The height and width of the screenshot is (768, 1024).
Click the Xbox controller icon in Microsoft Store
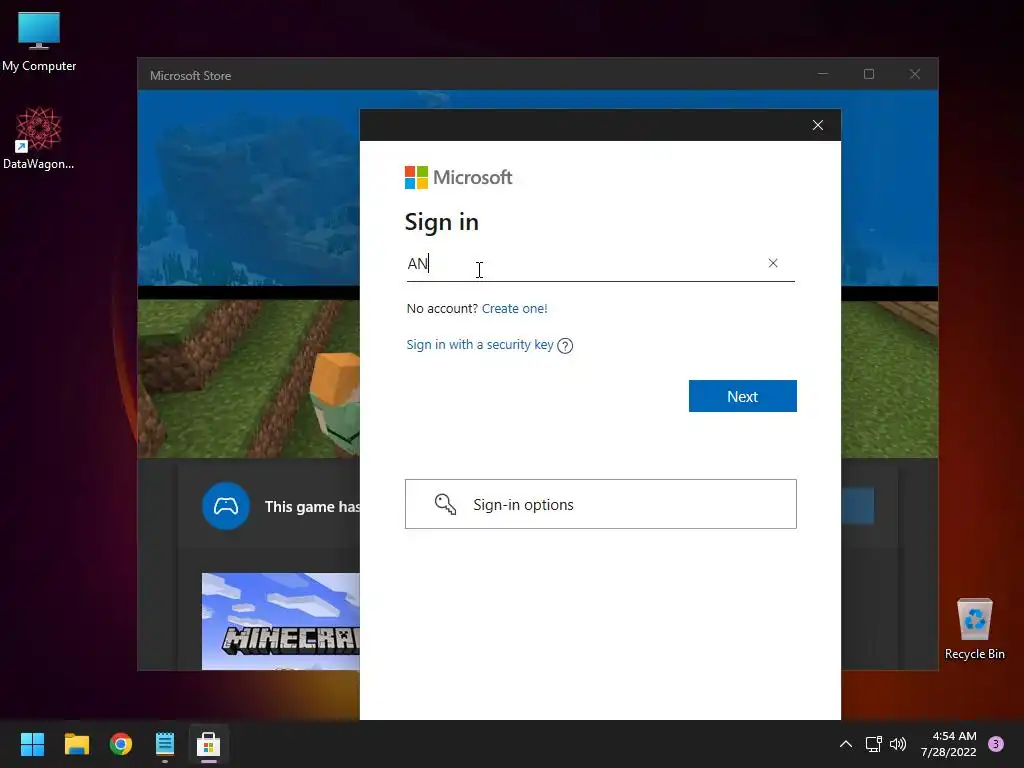click(x=226, y=506)
